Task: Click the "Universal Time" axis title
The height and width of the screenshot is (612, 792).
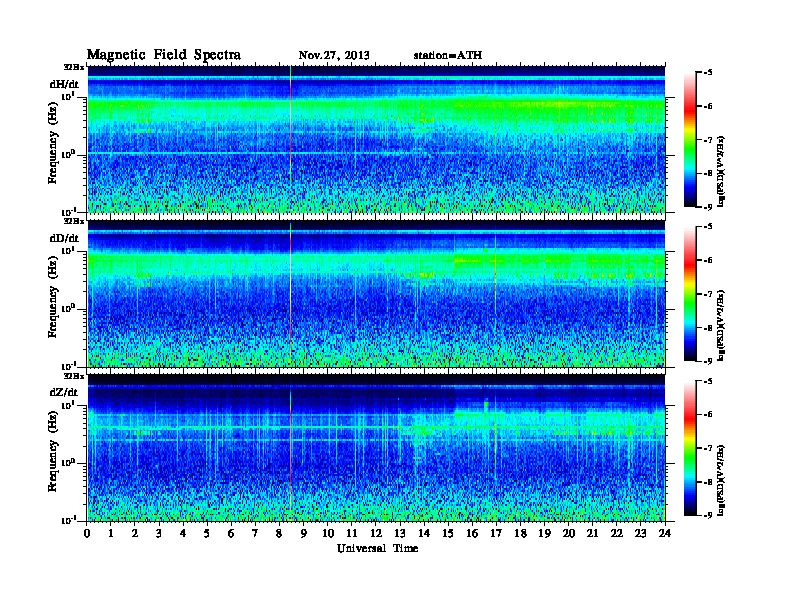Action: (378, 548)
